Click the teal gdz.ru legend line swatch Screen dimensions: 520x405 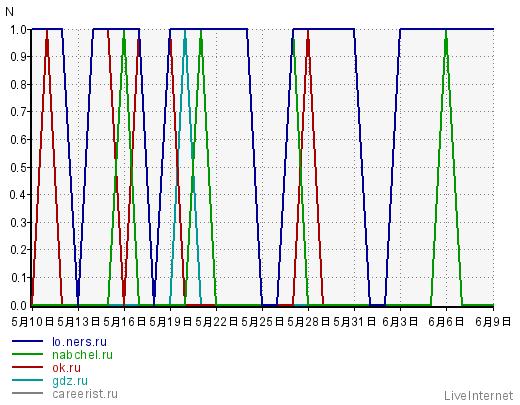point(27,380)
